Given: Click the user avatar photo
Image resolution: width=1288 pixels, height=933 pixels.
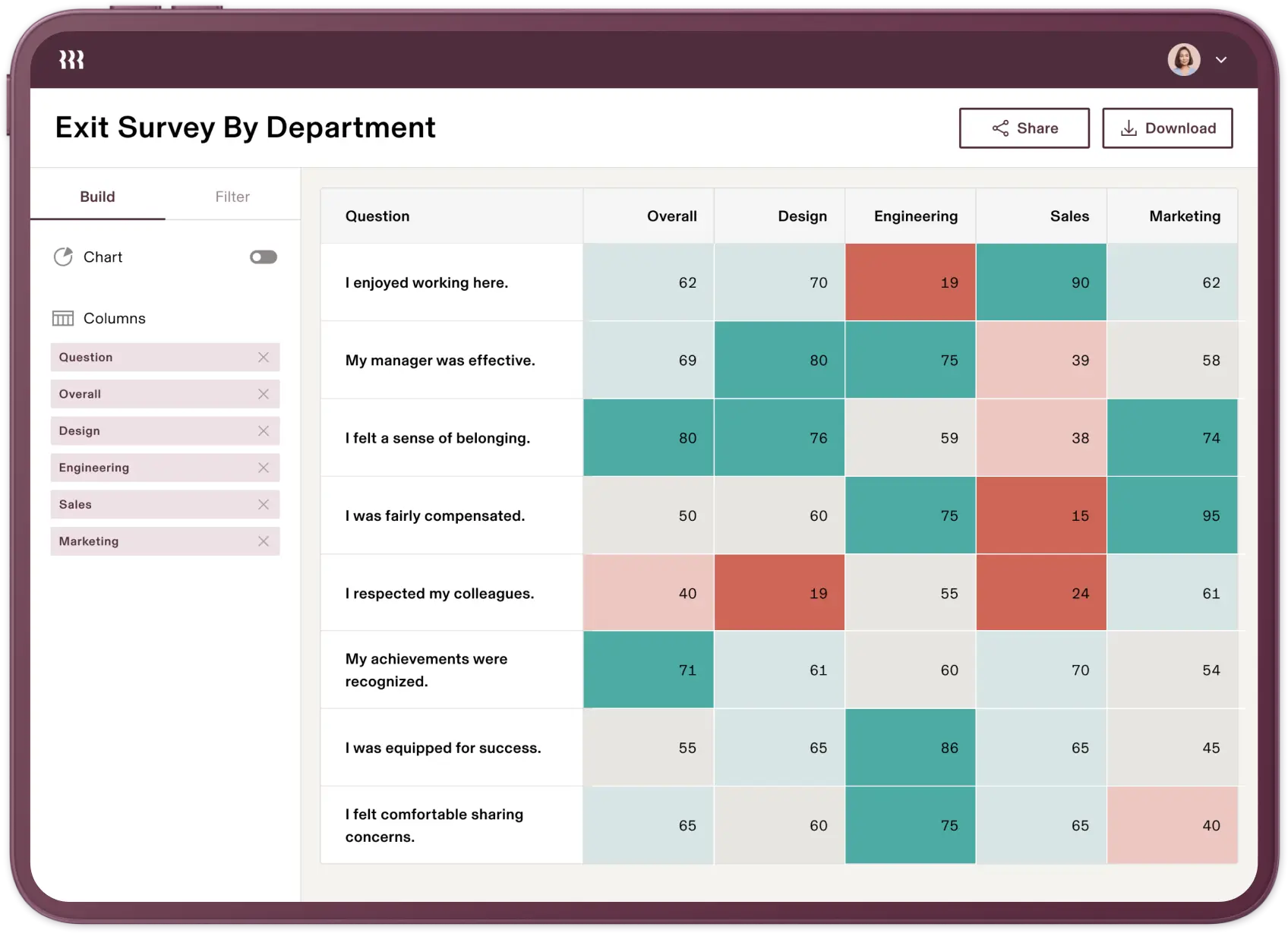Looking at the screenshot, I should tap(1184, 59).
